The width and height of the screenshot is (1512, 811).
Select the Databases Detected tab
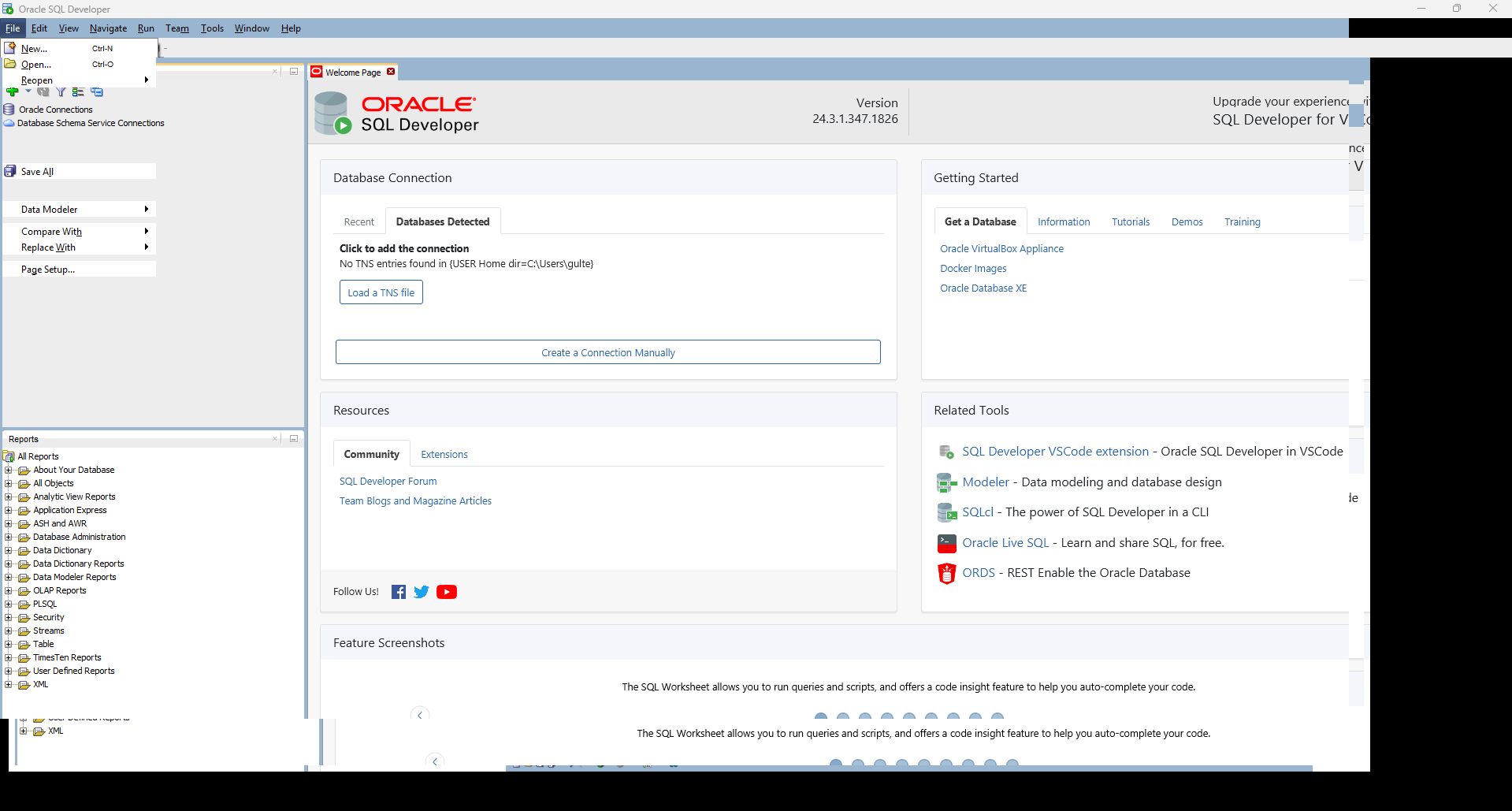[443, 221]
